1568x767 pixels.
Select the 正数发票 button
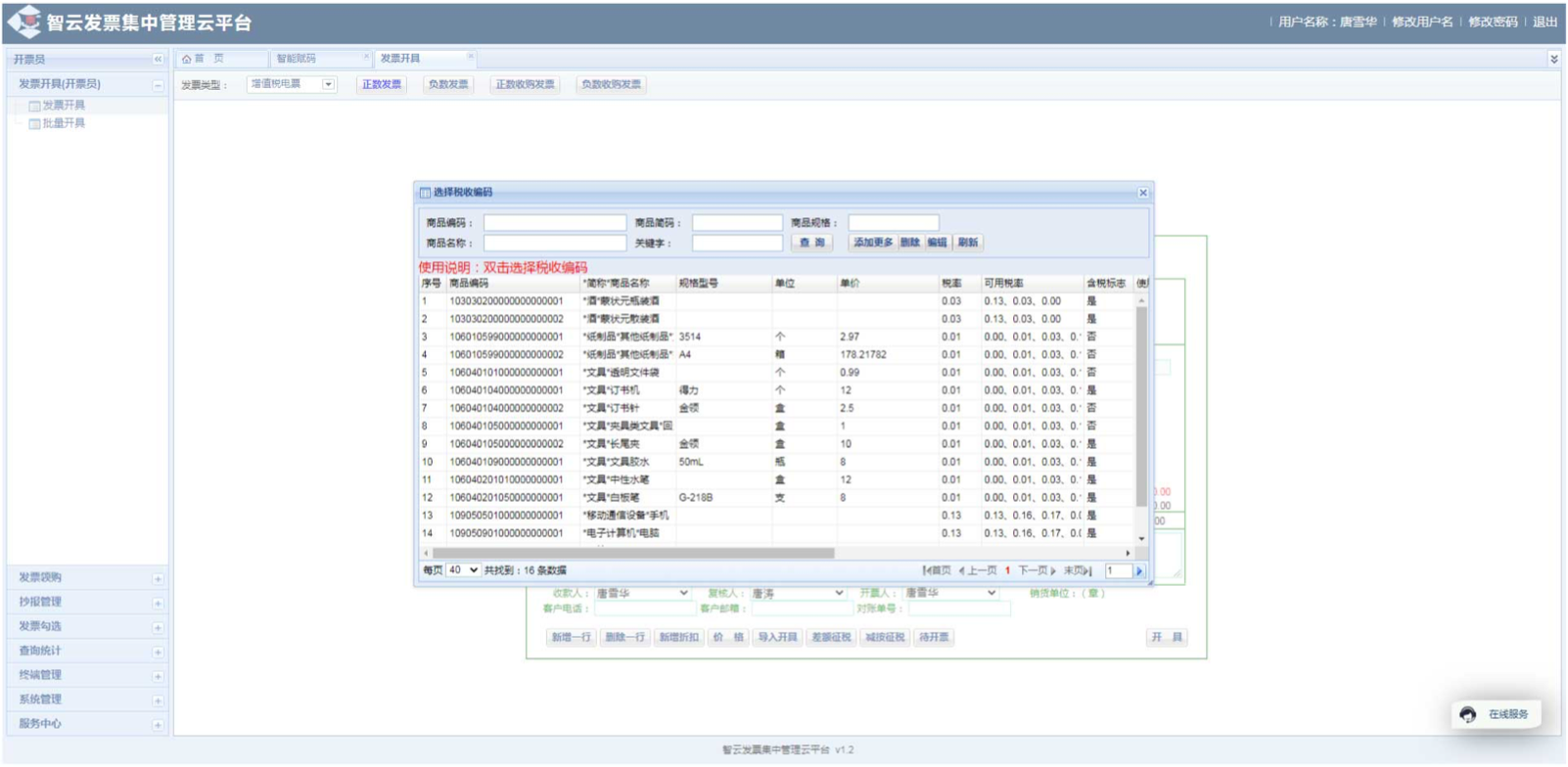point(382,85)
